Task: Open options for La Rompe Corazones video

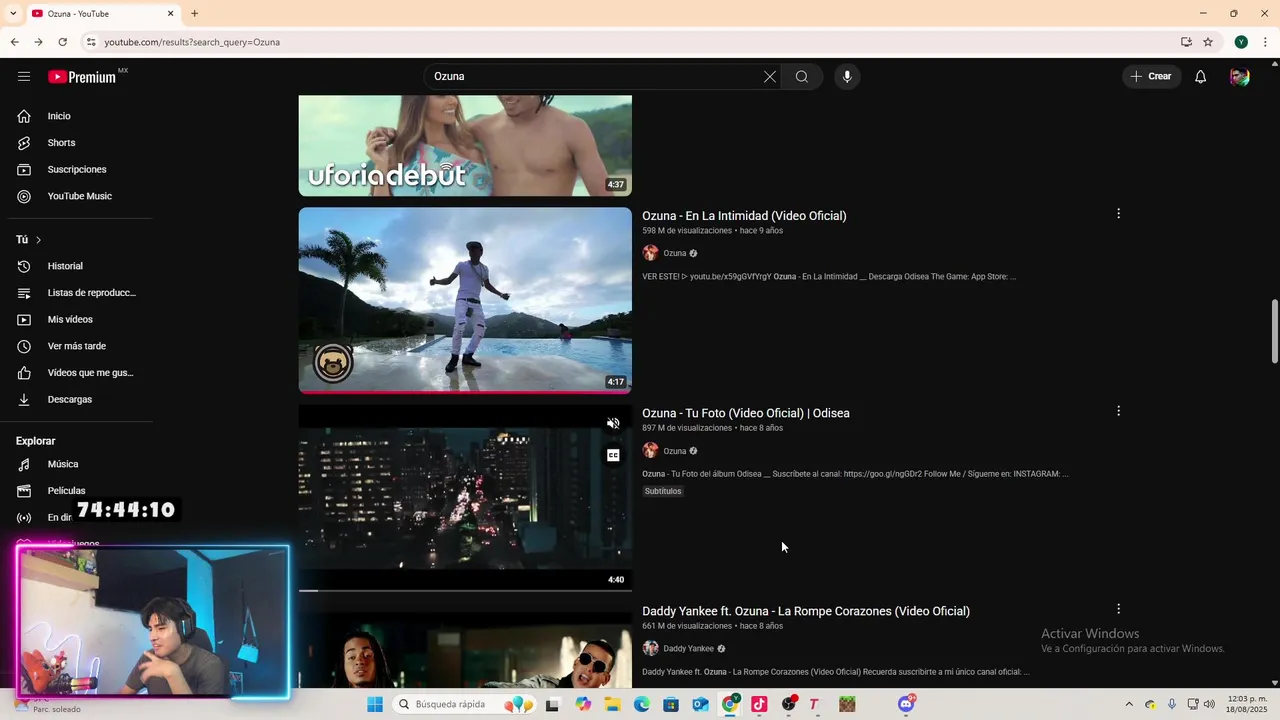Action: coord(1118,609)
